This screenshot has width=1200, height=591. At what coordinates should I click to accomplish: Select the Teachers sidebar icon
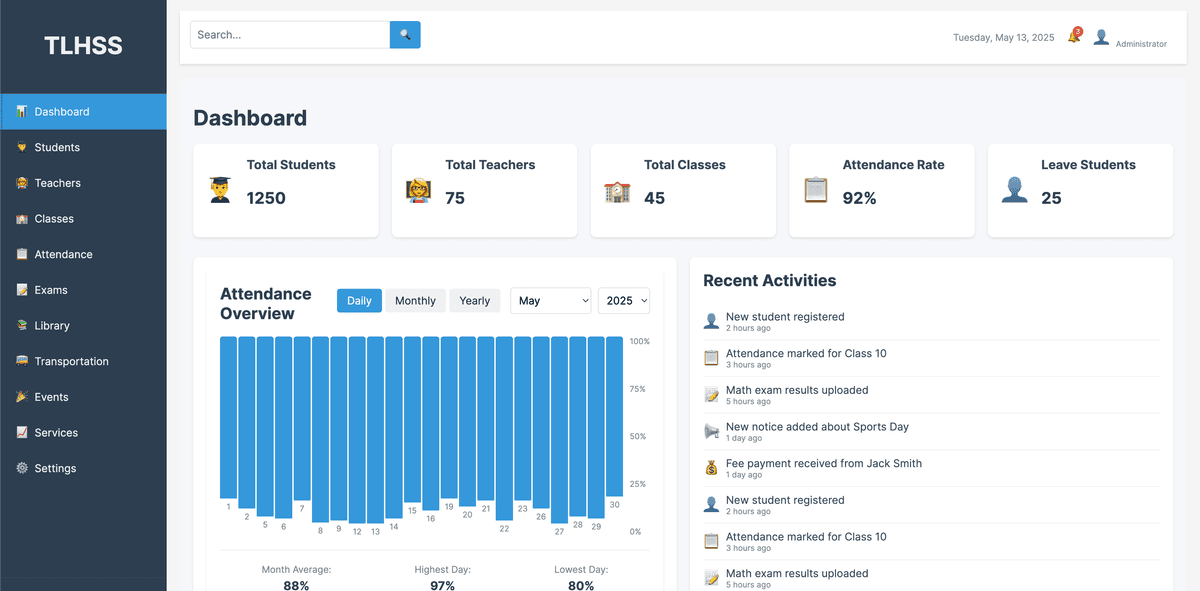[x=24, y=183]
